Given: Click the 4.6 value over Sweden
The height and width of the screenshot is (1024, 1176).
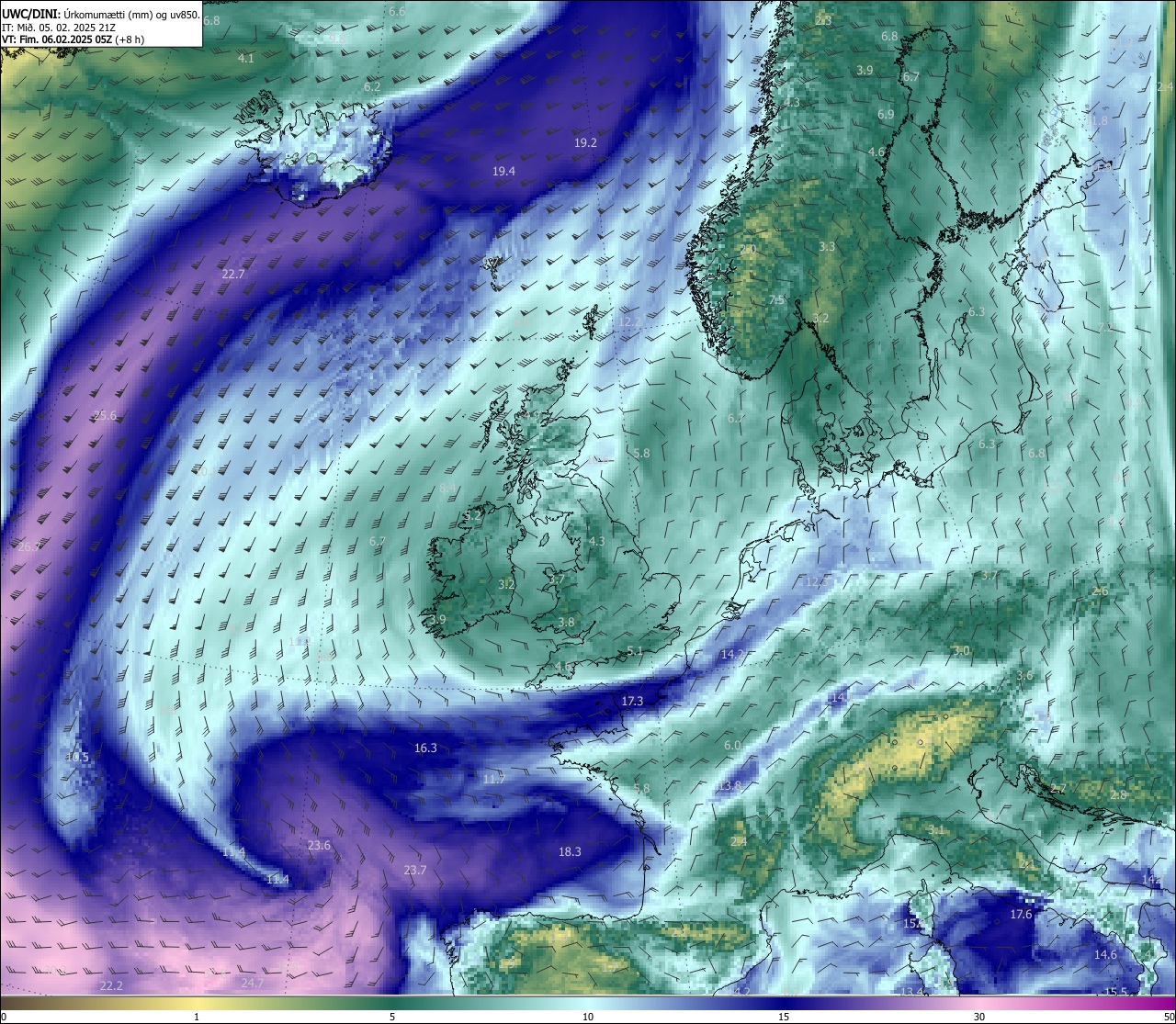Looking at the screenshot, I should (876, 152).
